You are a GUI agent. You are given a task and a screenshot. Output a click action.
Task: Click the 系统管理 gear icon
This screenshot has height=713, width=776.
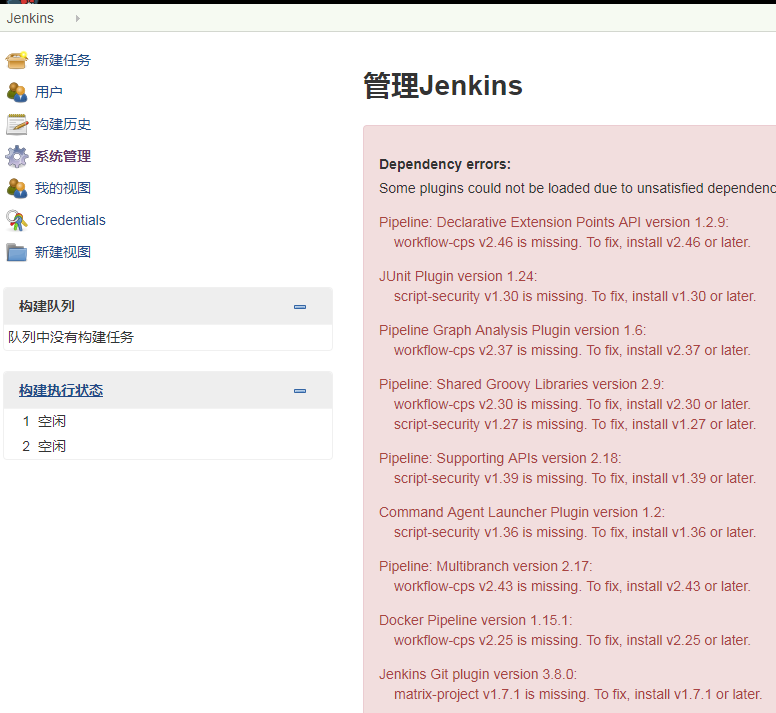click(x=17, y=156)
